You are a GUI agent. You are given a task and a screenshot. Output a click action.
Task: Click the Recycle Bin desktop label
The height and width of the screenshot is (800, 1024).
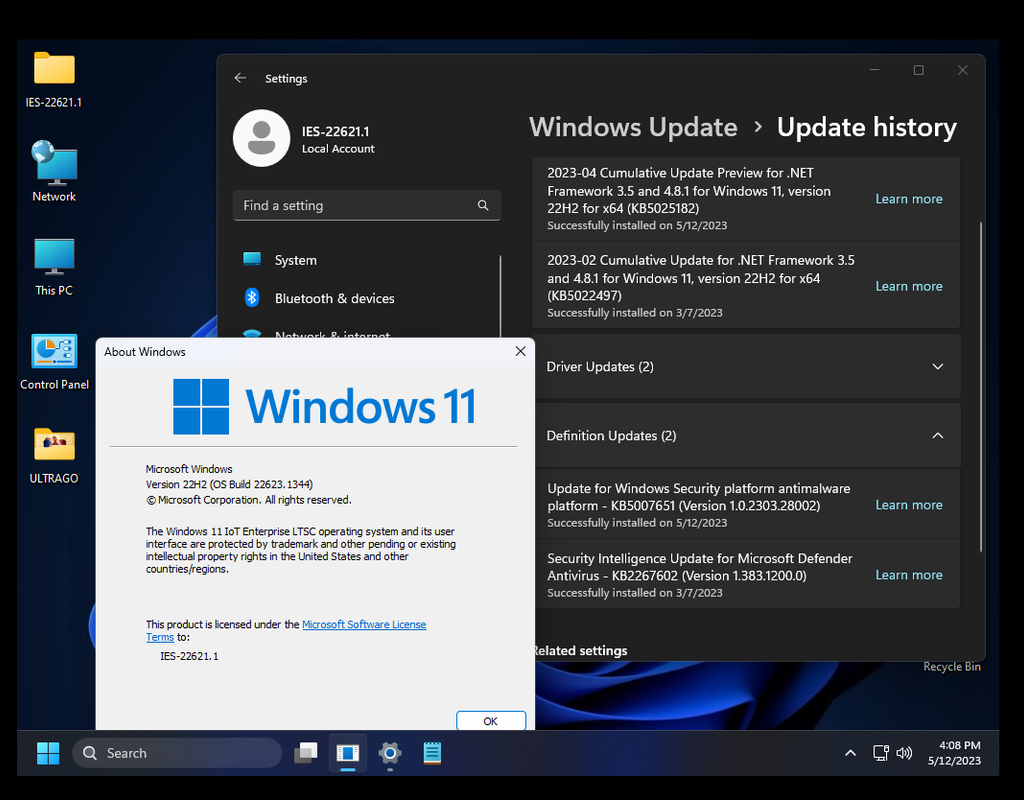(952, 666)
